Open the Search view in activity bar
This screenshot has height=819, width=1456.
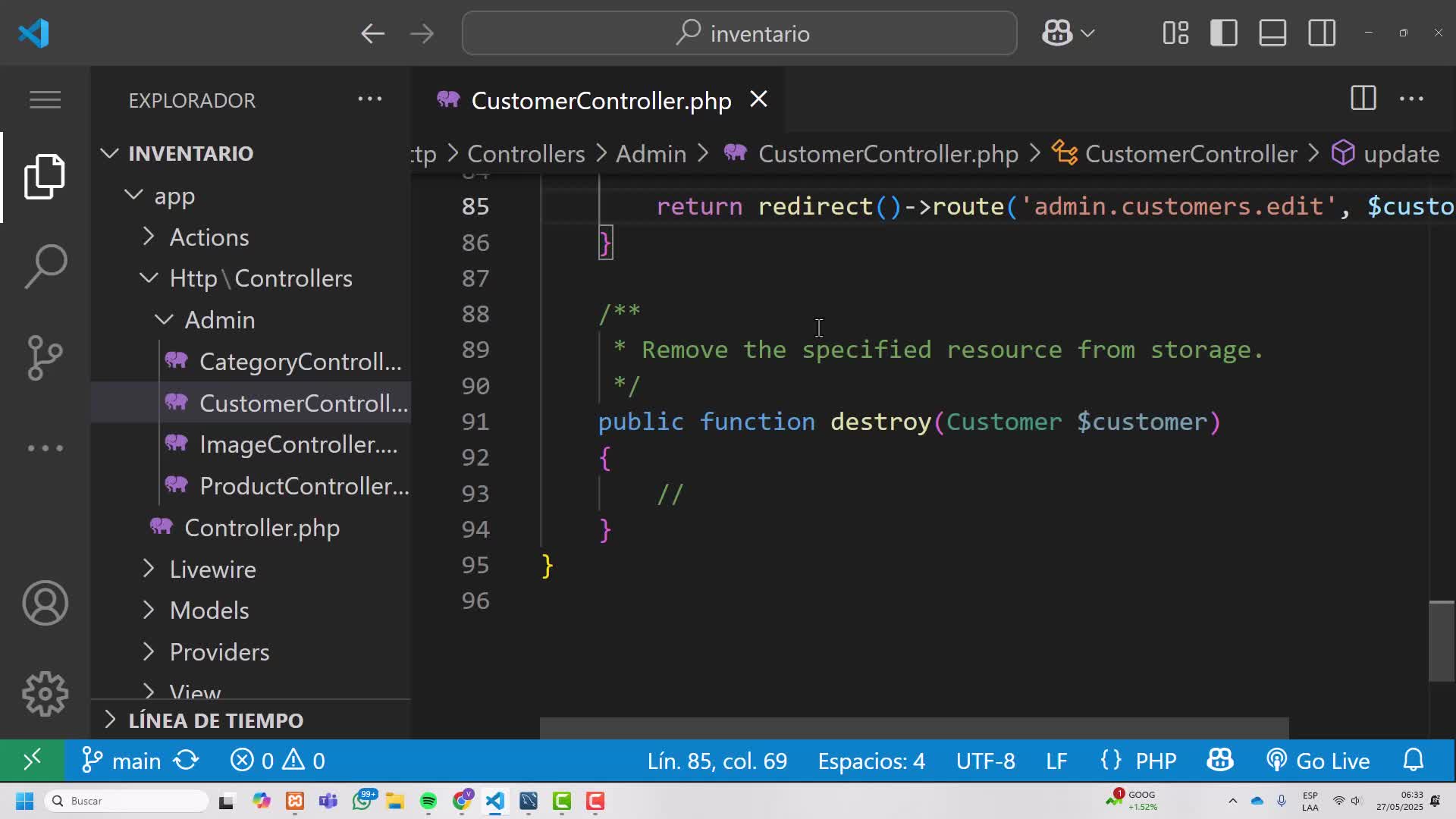[x=45, y=266]
